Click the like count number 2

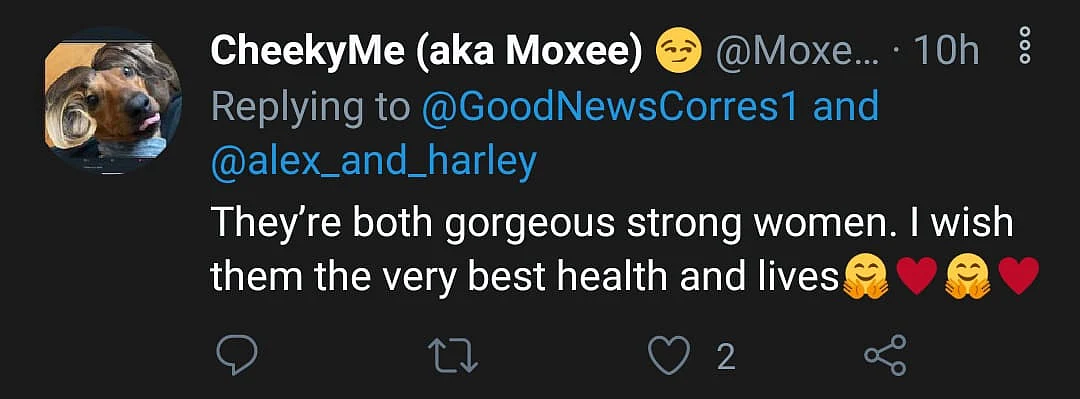click(725, 357)
